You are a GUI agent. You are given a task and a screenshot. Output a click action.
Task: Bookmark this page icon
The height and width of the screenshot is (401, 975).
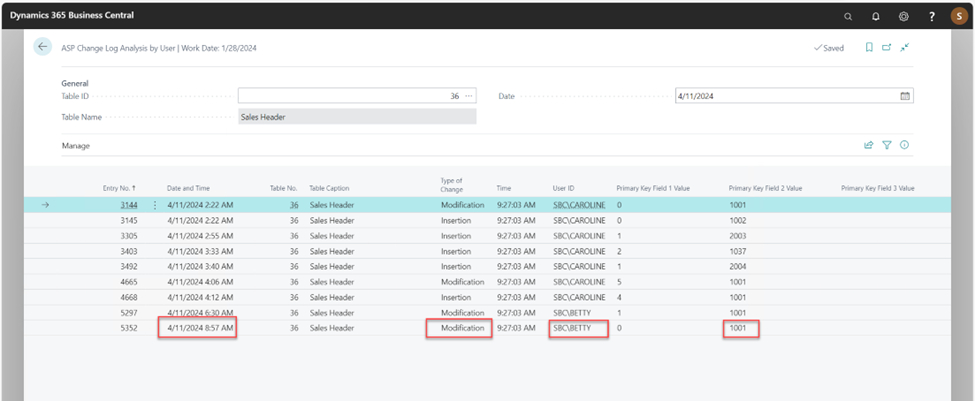[x=869, y=47]
